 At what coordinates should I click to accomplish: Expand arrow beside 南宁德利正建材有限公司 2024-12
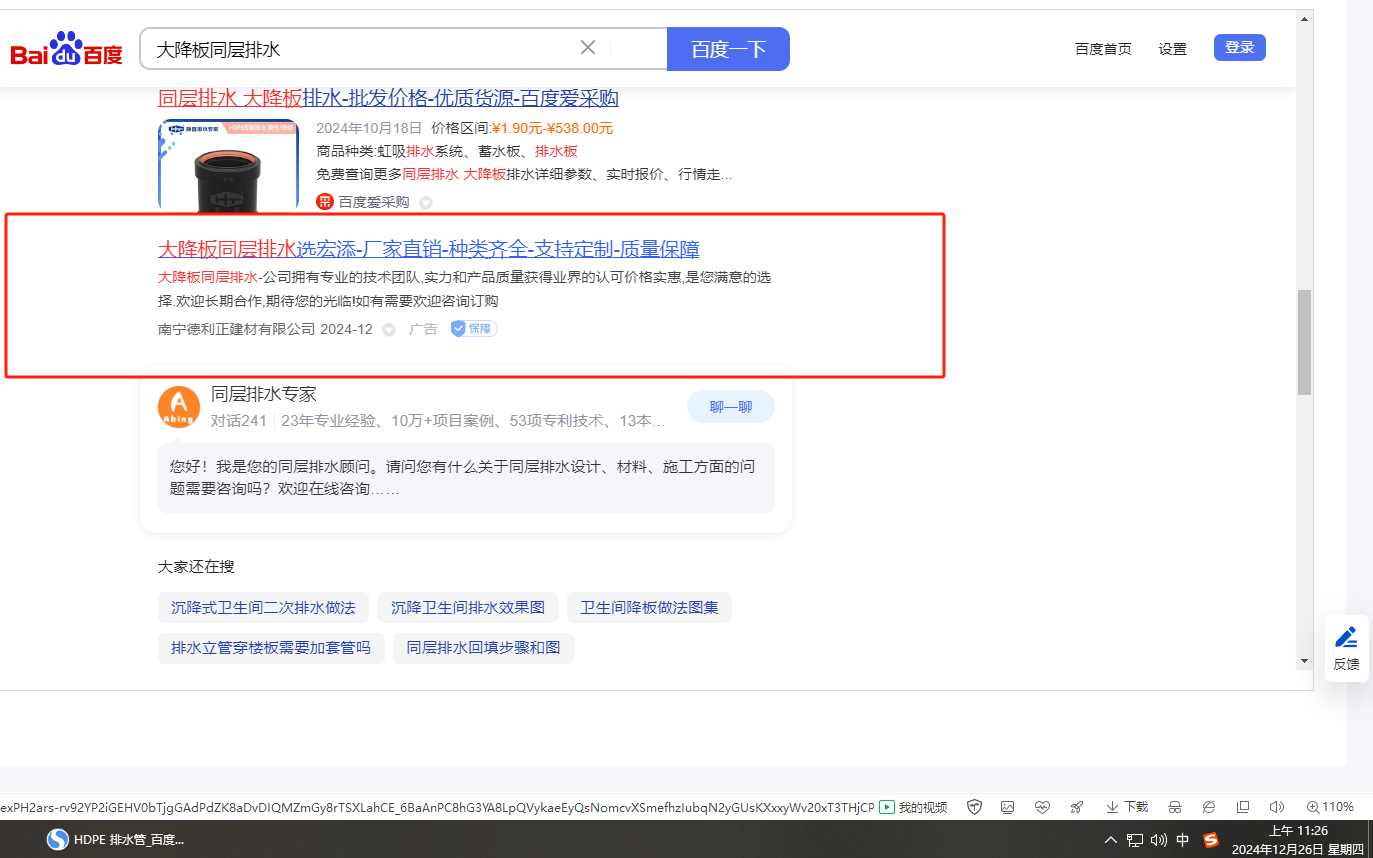(x=389, y=329)
